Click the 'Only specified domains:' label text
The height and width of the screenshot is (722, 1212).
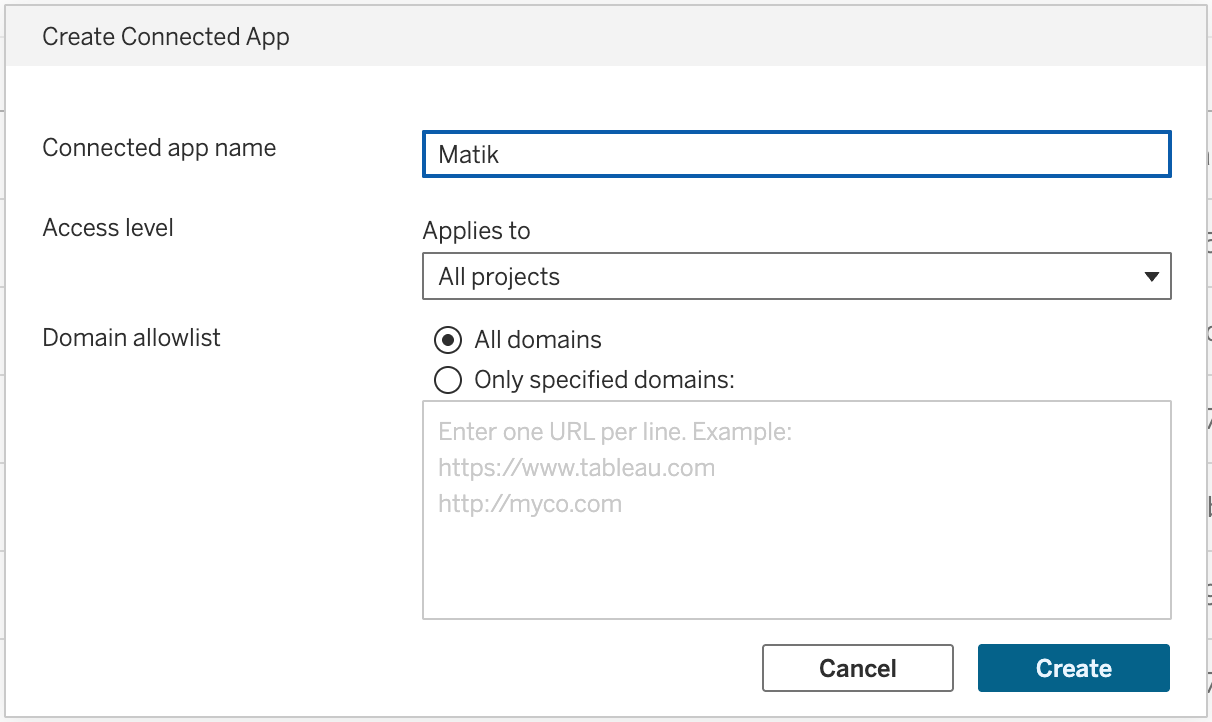(604, 380)
